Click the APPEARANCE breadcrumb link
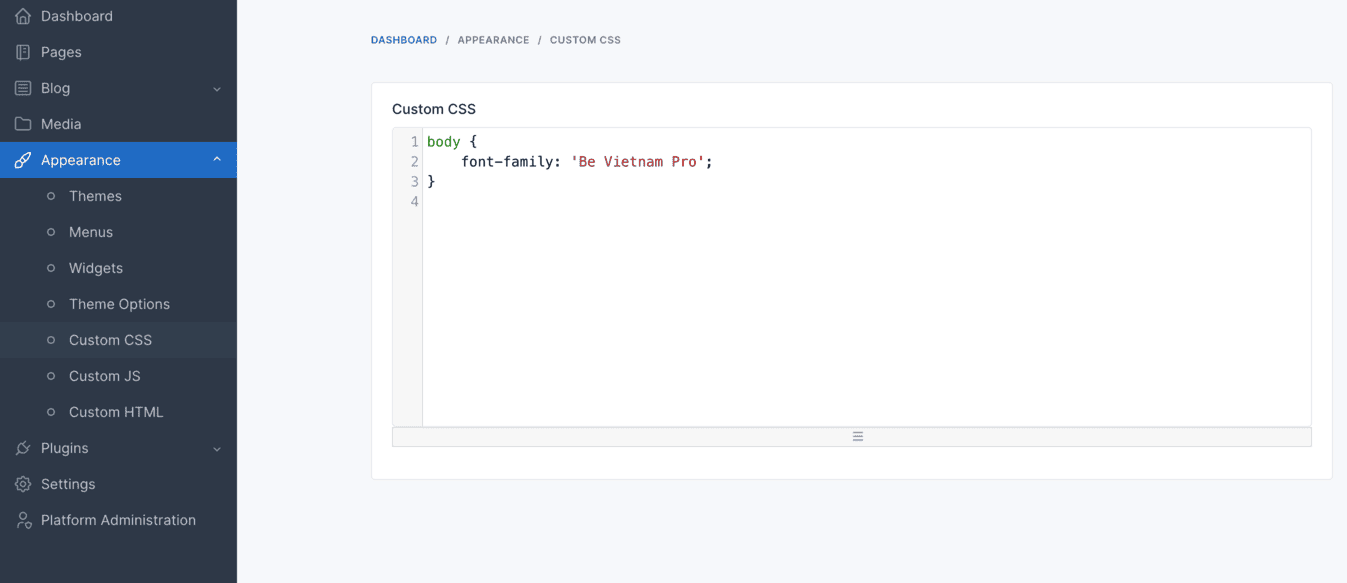Screen dimensions: 1347x583 coord(493,39)
